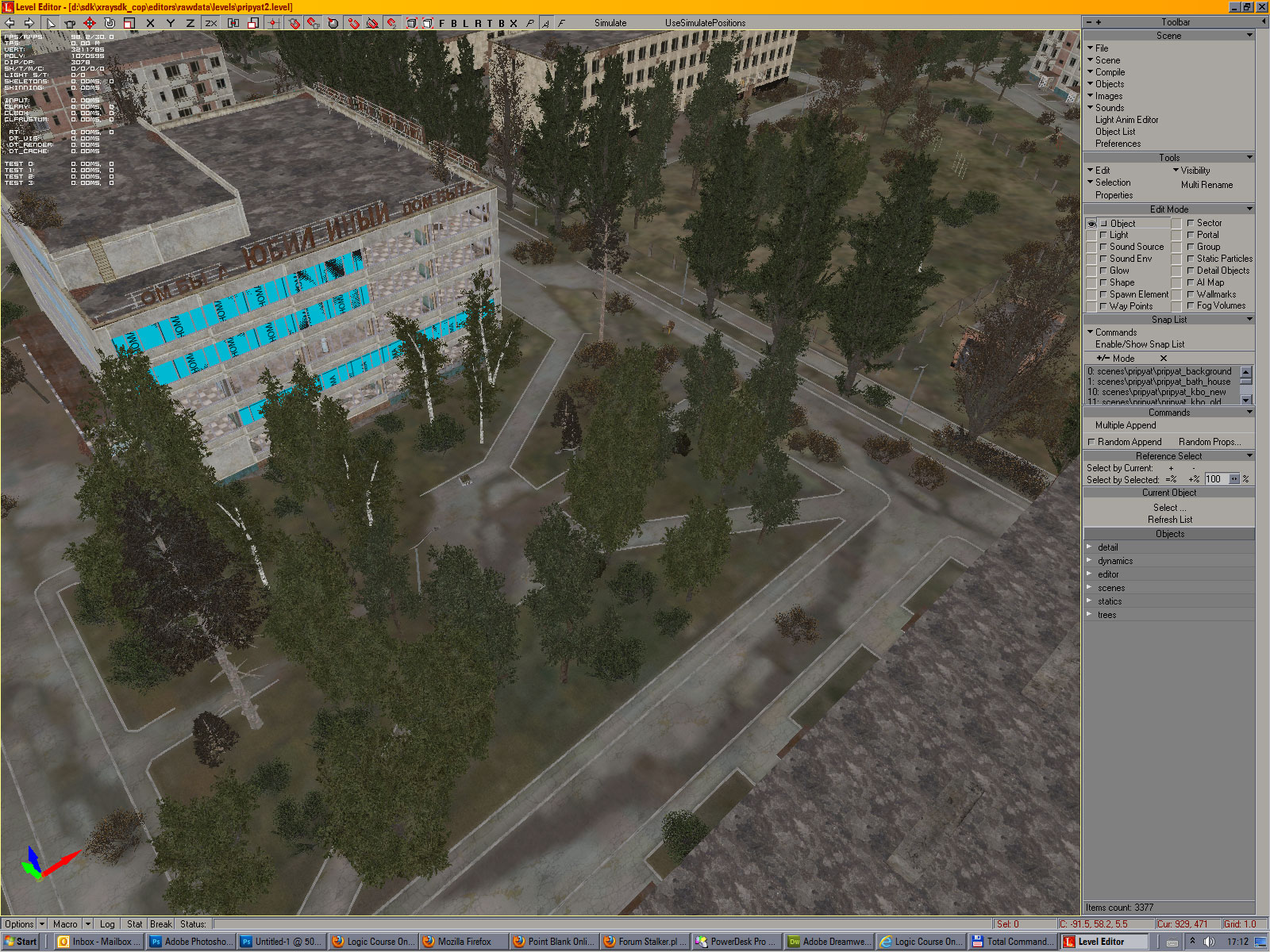Open Light Anim Editor
This screenshot has width=1270, height=952.
coord(1126,120)
